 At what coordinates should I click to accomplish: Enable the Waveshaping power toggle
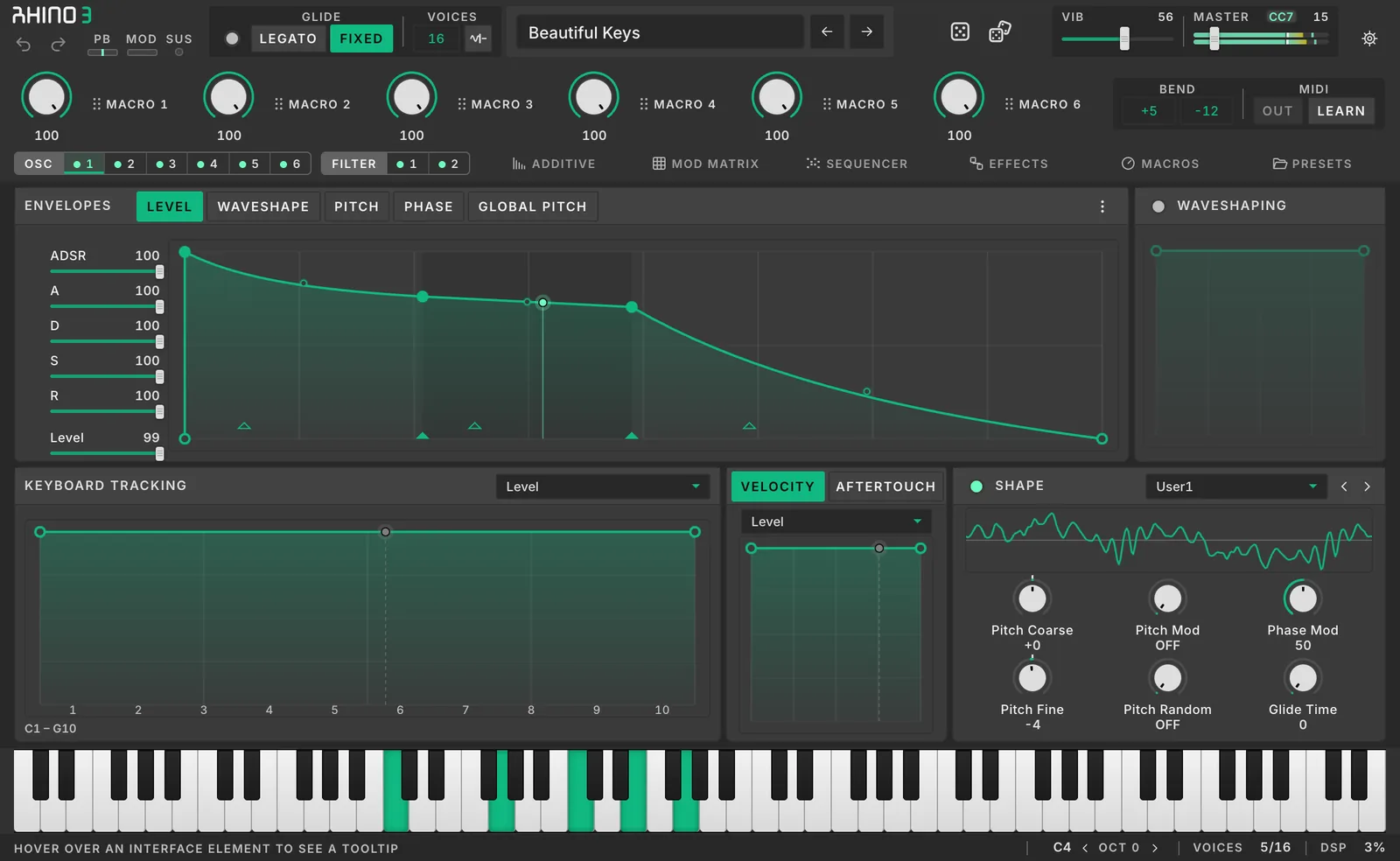pos(1158,206)
